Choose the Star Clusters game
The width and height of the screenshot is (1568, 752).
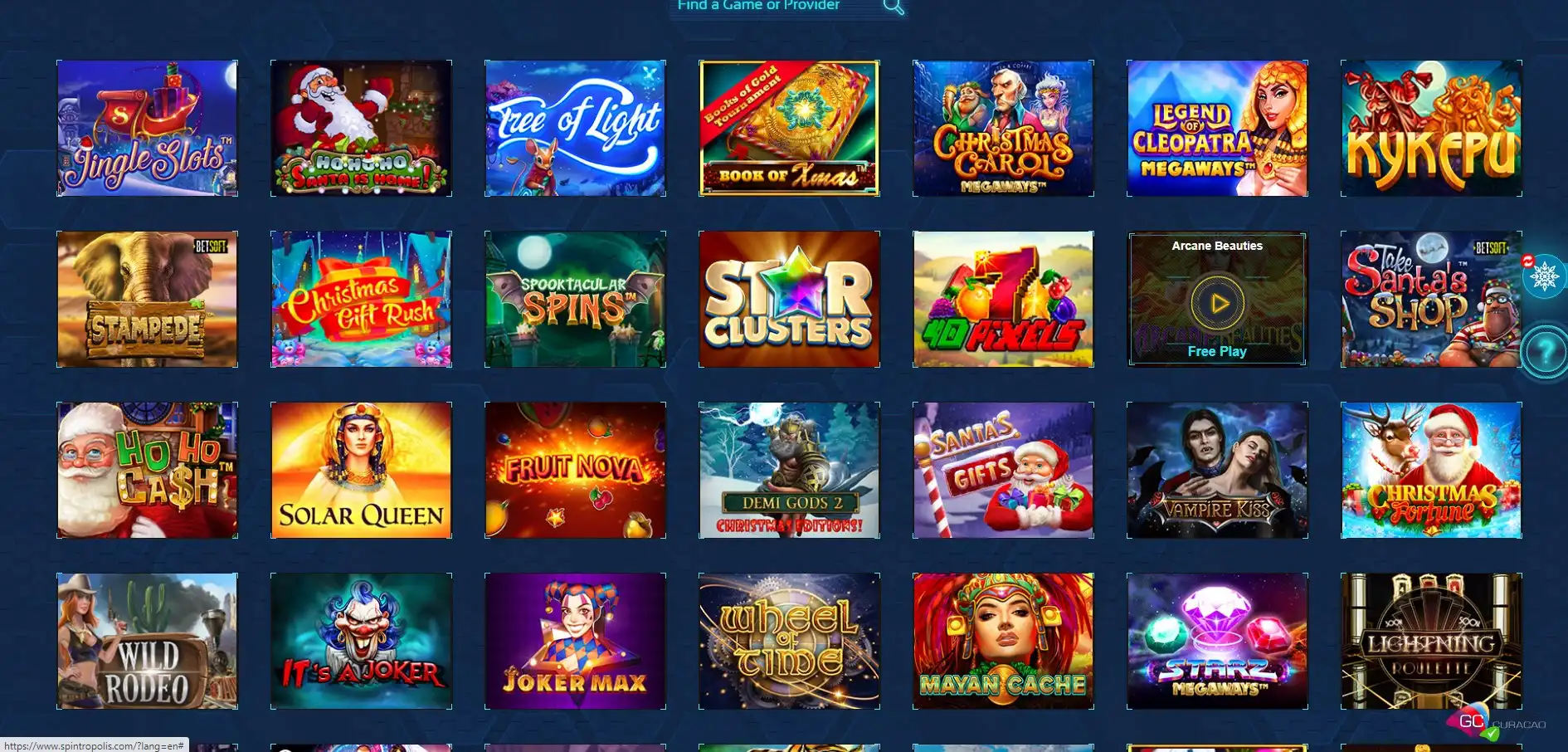[x=789, y=299]
